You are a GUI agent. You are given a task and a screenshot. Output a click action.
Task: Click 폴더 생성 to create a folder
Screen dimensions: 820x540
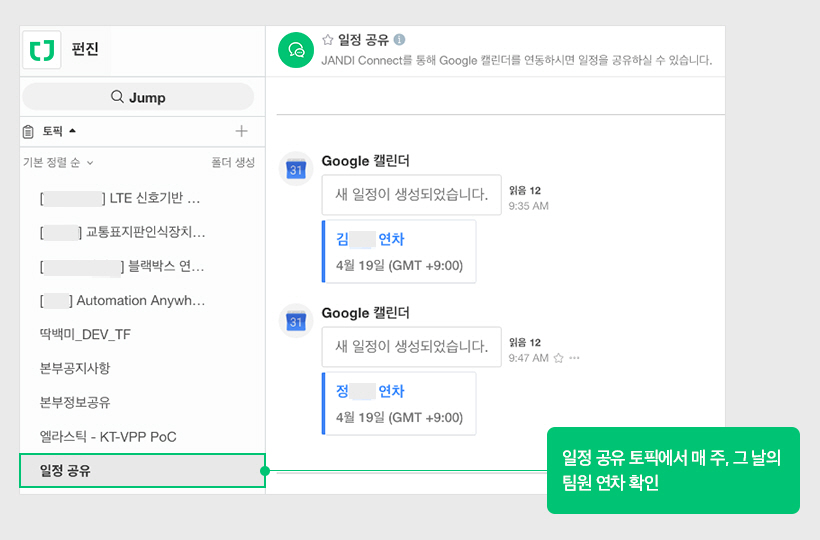pos(232,162)
